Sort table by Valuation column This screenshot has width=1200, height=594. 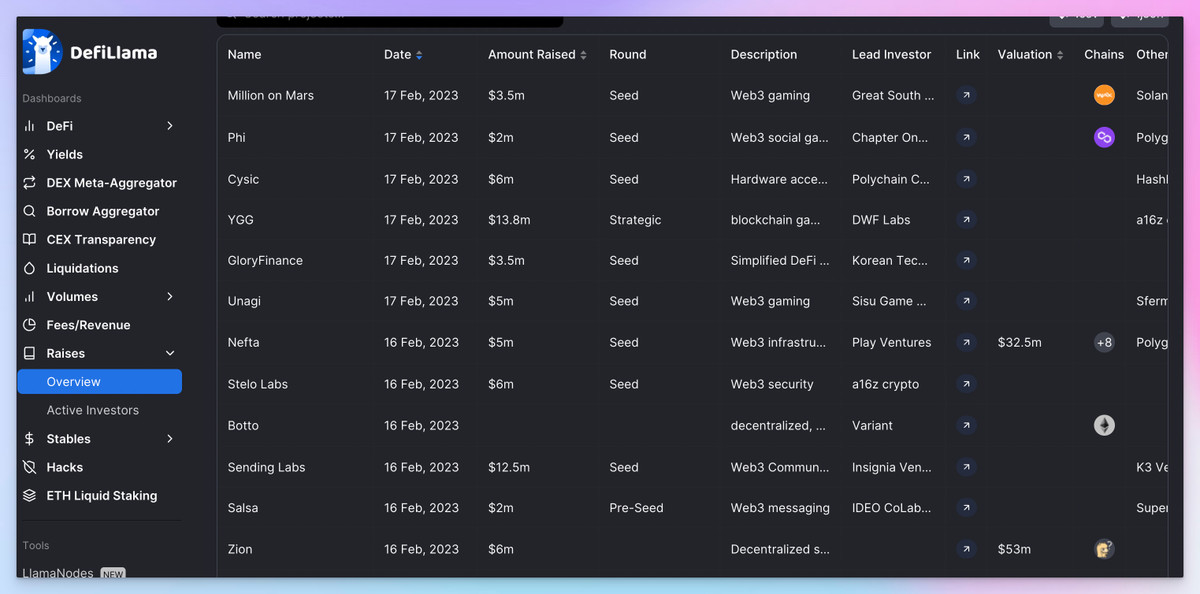coord(1030,55)
